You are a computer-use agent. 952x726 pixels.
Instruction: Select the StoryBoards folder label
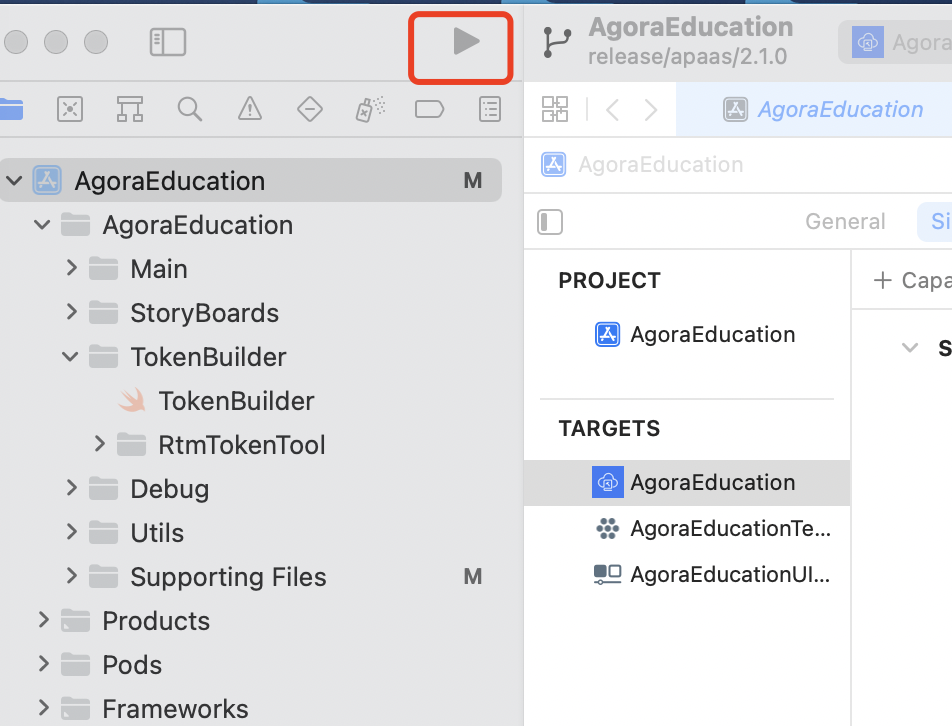coord(205,313)
